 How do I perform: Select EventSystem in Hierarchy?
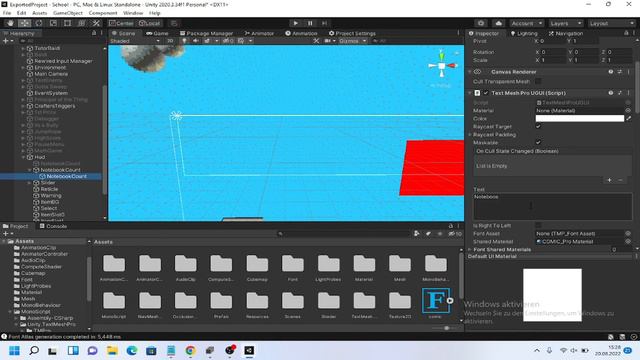coord(51,93)
